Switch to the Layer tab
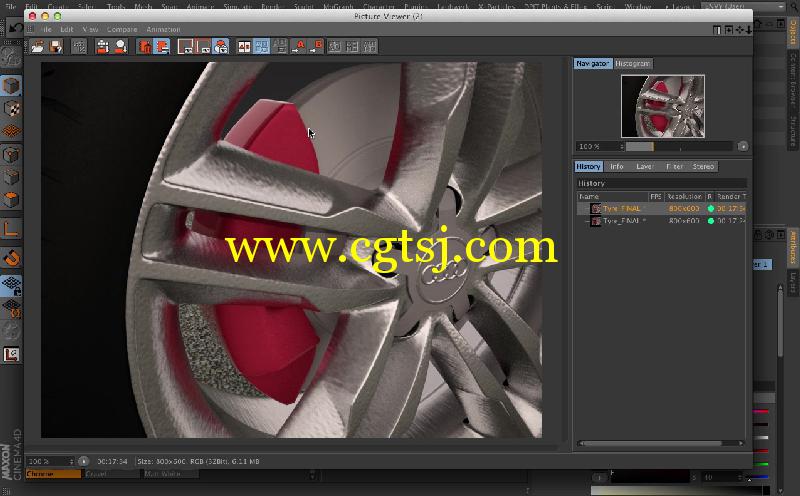Image resolution: width=800 pixels, height=496 pixels. pos(644,166)
